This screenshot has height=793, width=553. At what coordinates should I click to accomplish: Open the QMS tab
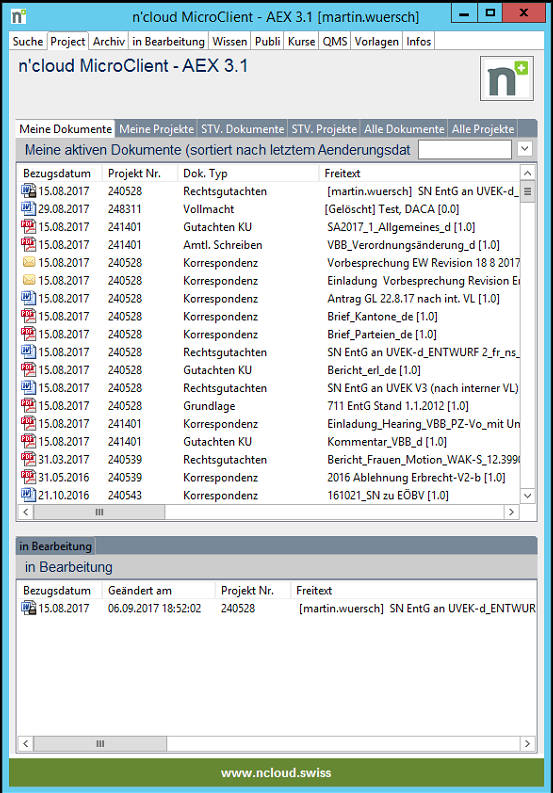335,41
